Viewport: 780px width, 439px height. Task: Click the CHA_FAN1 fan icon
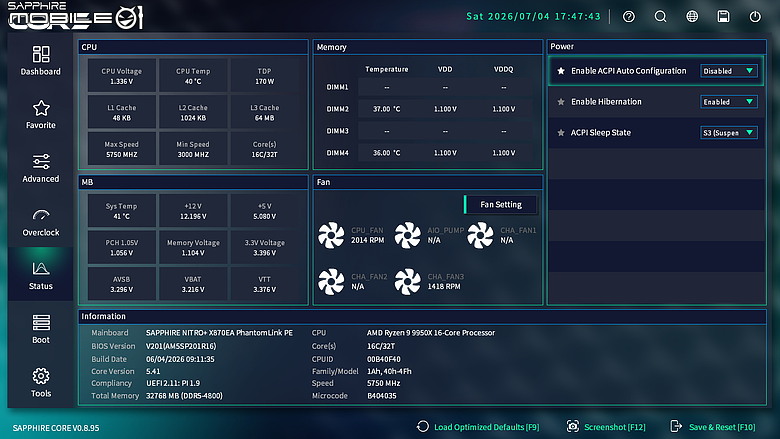(480, 235)
